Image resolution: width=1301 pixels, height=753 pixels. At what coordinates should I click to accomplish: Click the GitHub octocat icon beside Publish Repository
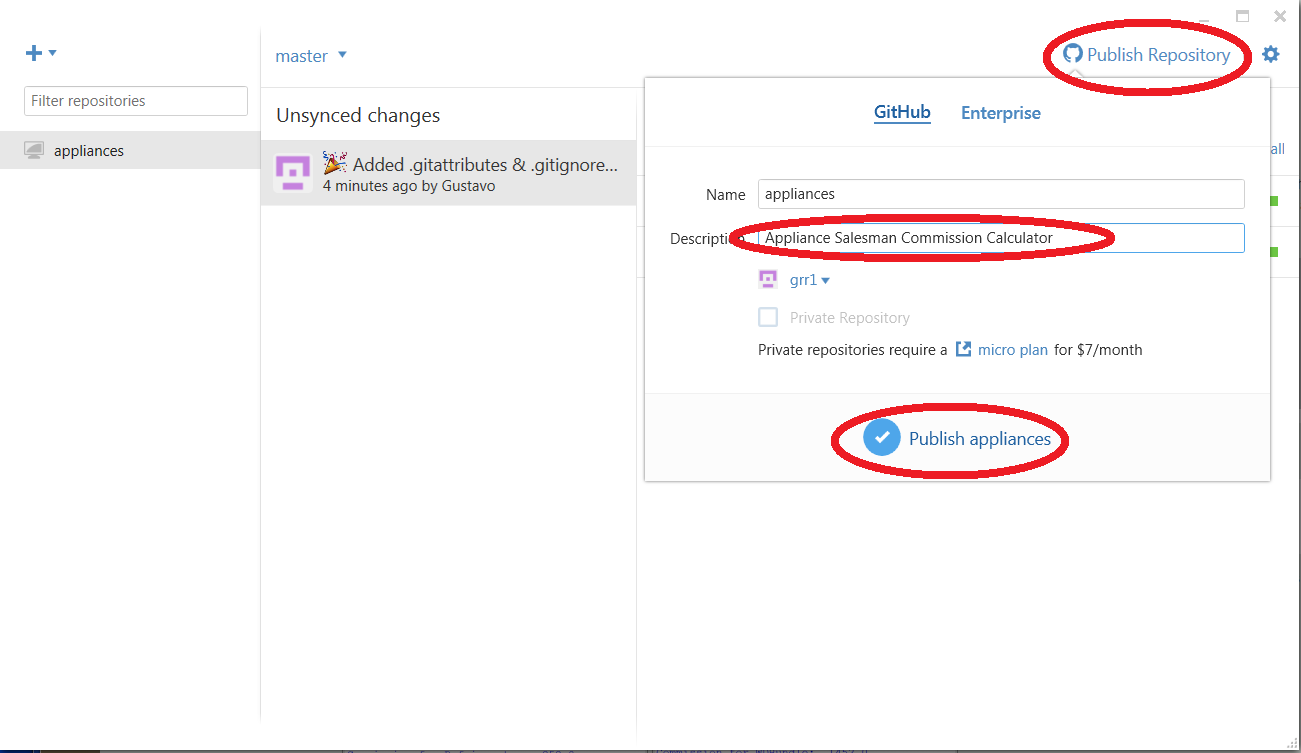tap(1073, 54)
